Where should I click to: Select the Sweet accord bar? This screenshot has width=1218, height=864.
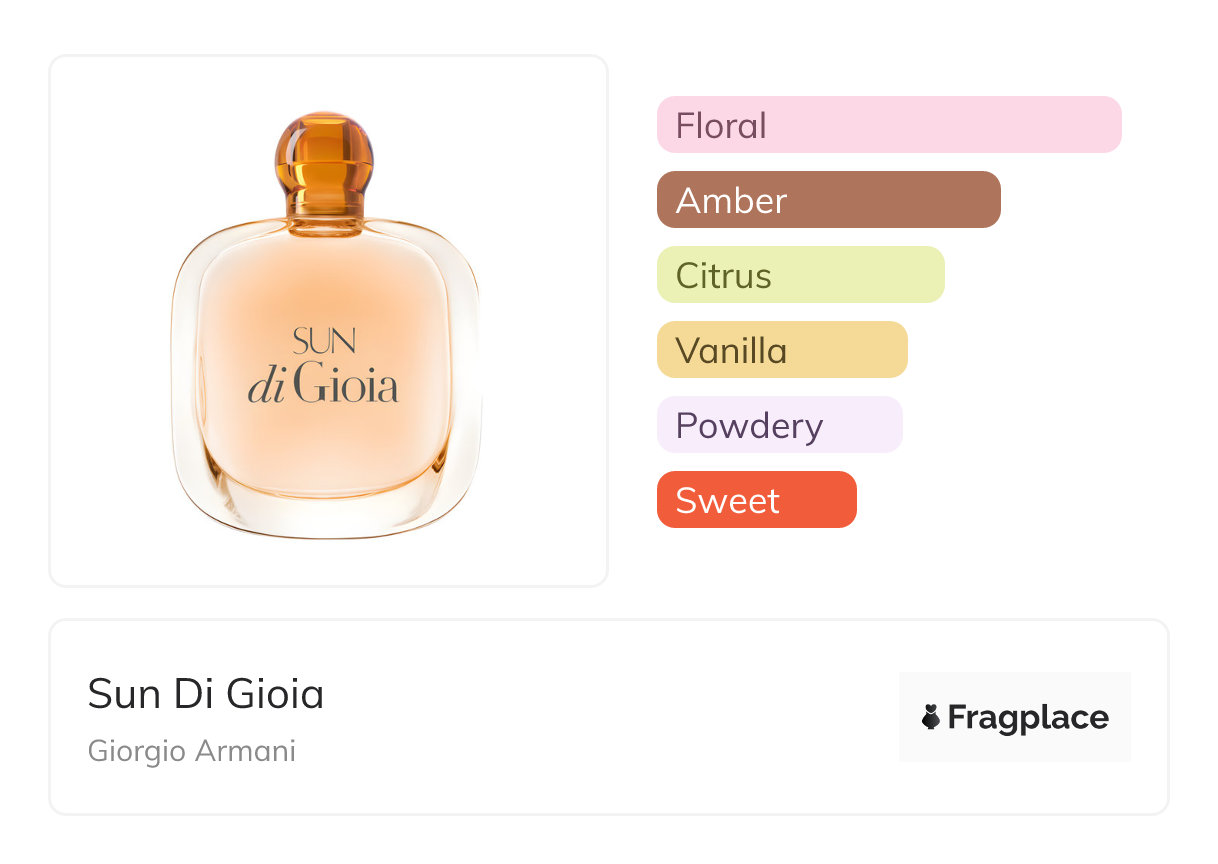click(x=756, y=500)
